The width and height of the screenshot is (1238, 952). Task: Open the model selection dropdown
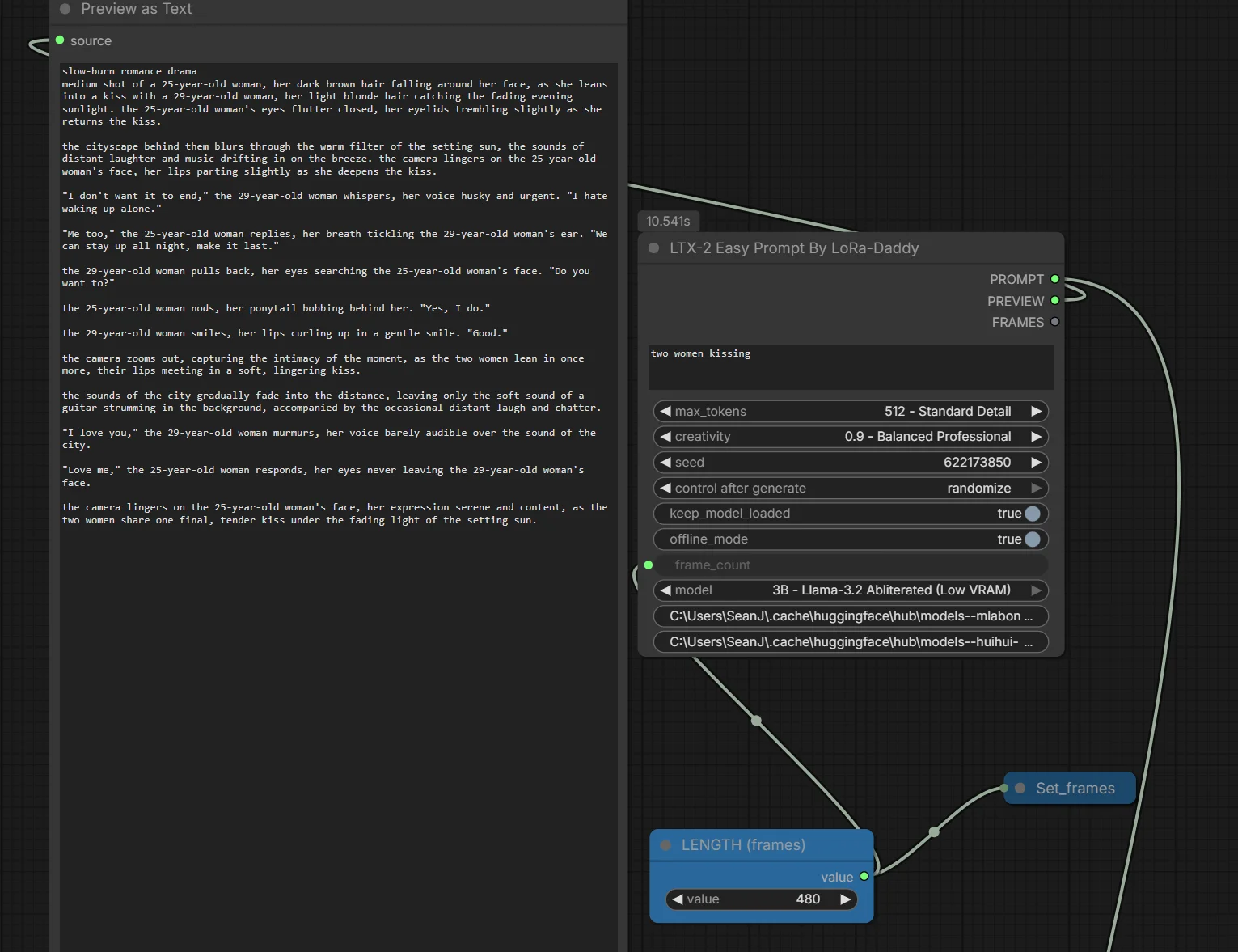[851, 590]
